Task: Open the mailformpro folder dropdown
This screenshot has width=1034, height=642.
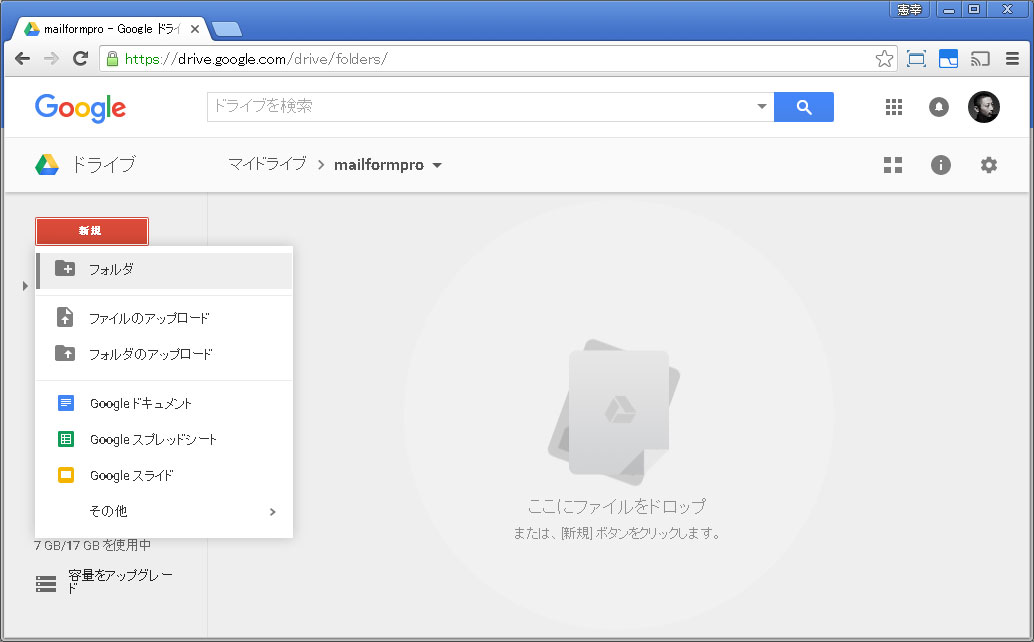Action: [x=437, y=166]
